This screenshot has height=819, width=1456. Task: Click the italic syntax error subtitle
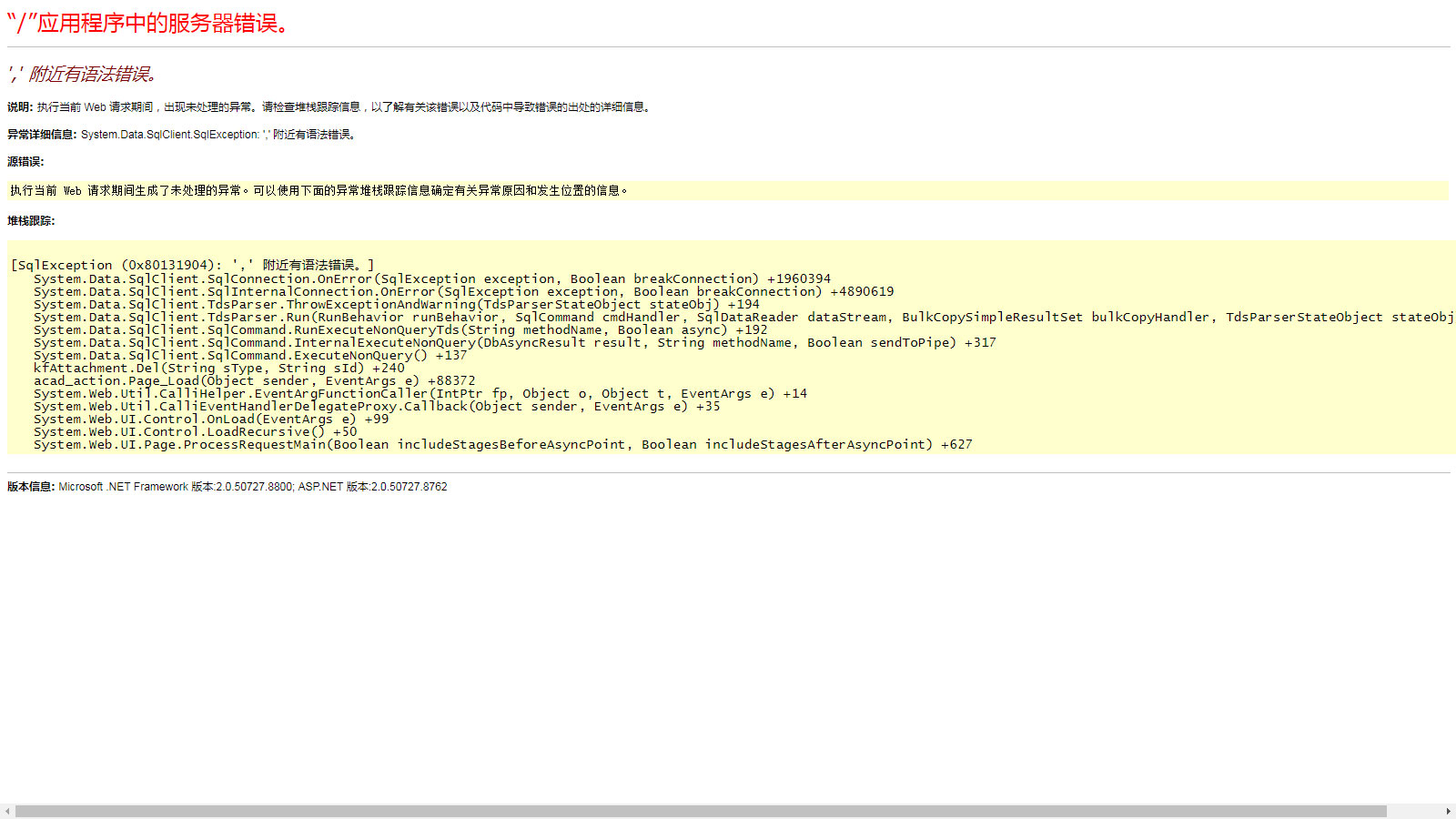(84, 75)
